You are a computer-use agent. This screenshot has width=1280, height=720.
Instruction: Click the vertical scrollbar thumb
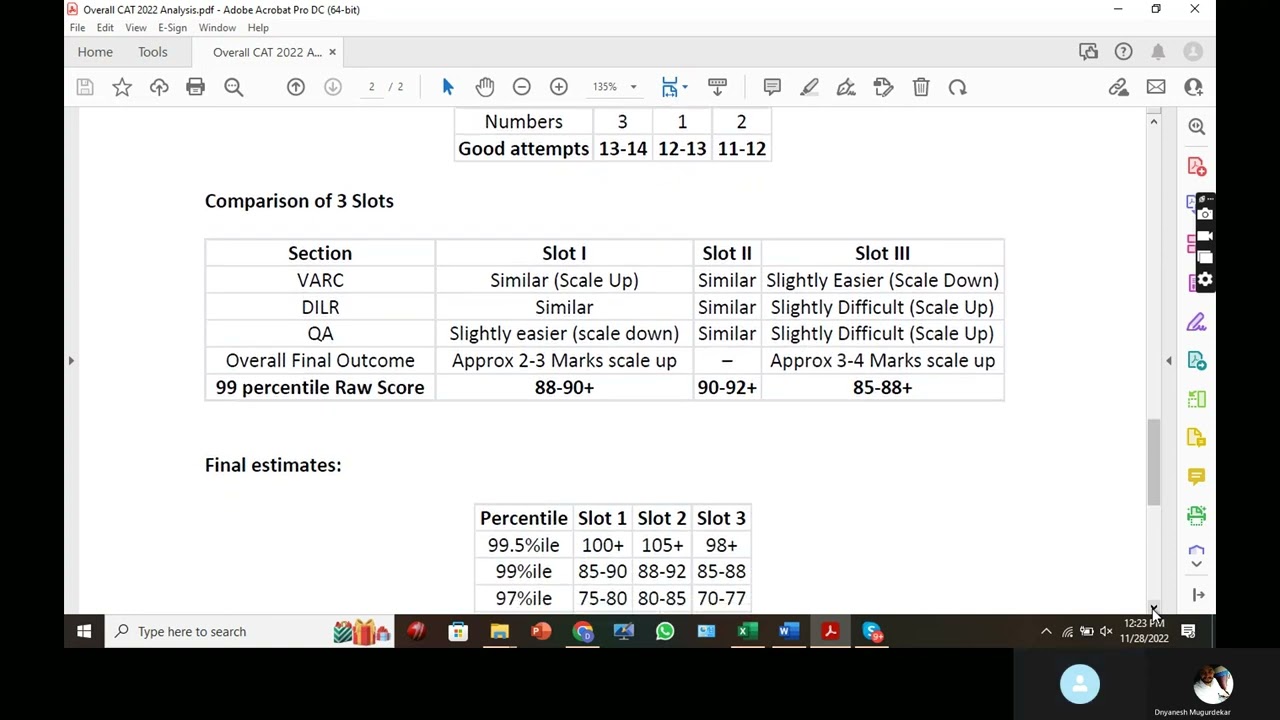(1153, 461)
